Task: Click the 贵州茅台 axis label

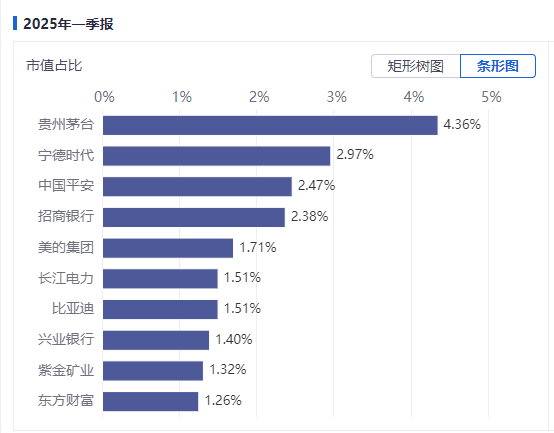Action: pyautogui.click(x=66, y=125)
